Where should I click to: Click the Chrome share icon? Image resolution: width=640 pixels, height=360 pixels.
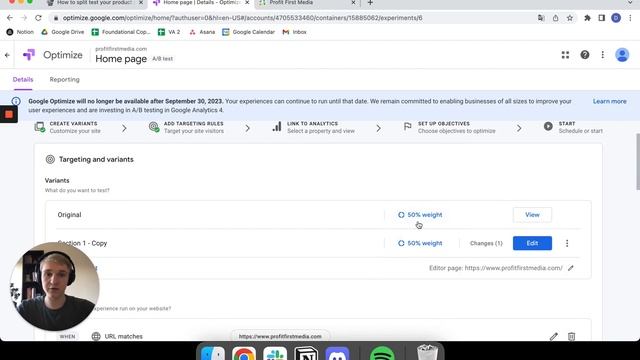click(x=556, y=18)
